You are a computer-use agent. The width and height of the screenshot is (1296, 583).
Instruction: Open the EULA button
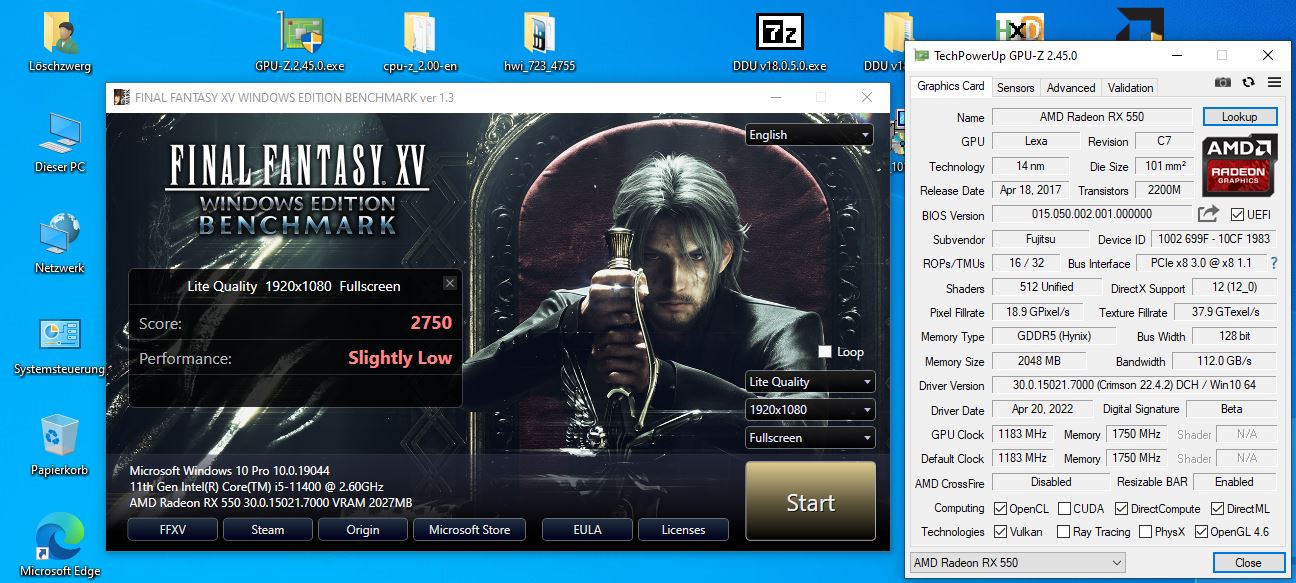(587, 530)
